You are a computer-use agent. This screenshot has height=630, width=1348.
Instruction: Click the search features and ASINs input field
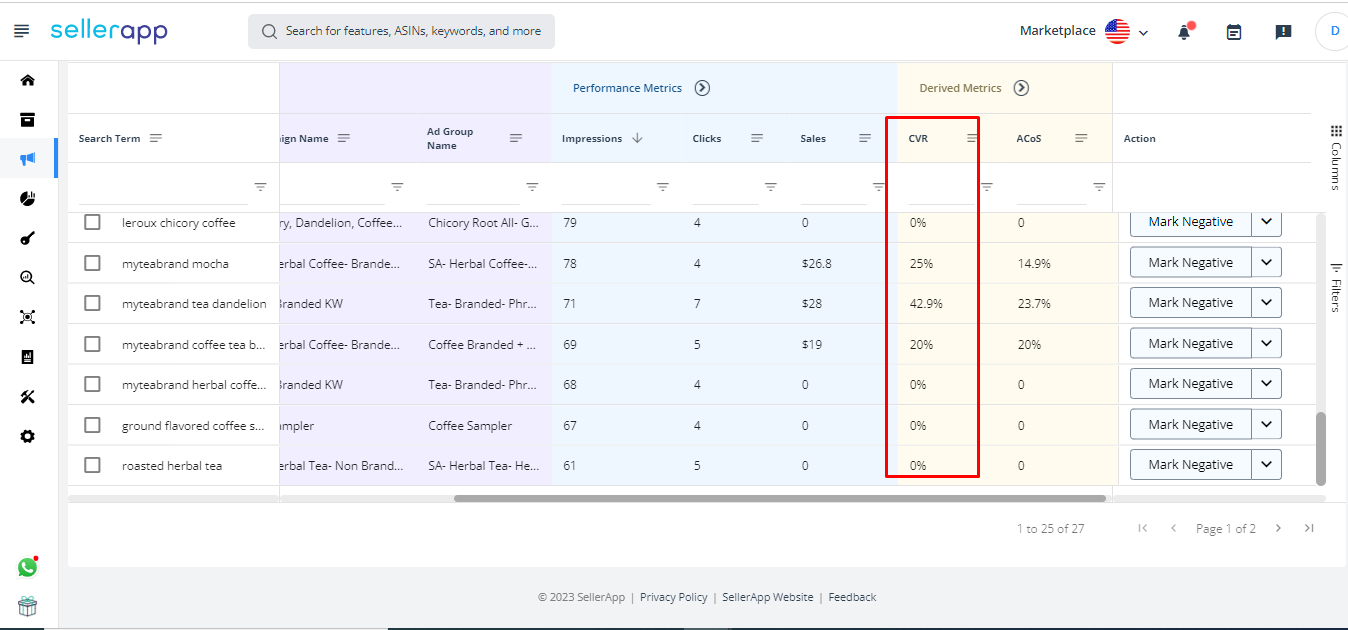pyautogui.click(x=400, y=31)
